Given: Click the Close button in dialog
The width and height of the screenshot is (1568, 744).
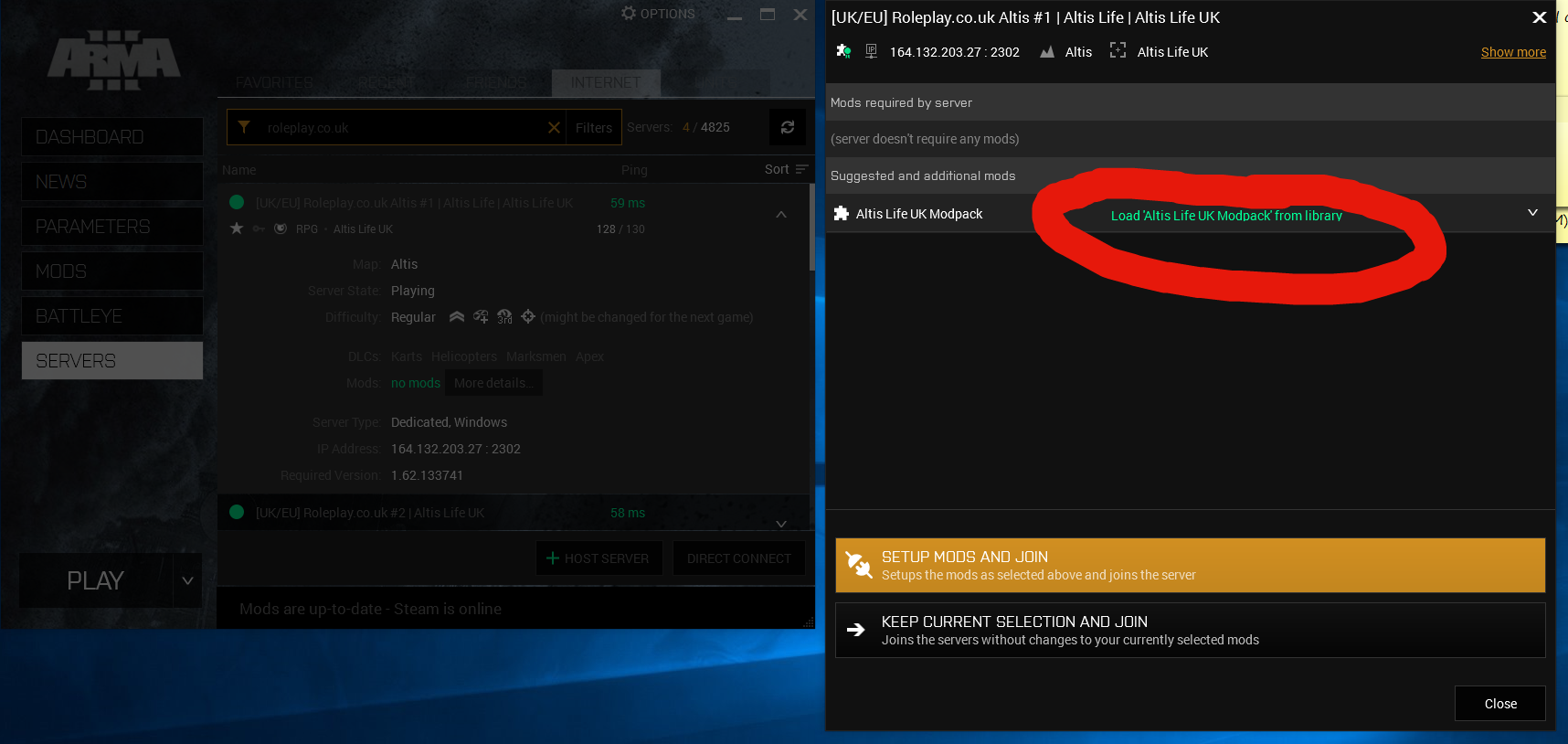Looking at the screenshot, I should pyautogui.click(x=1500, y=704).
